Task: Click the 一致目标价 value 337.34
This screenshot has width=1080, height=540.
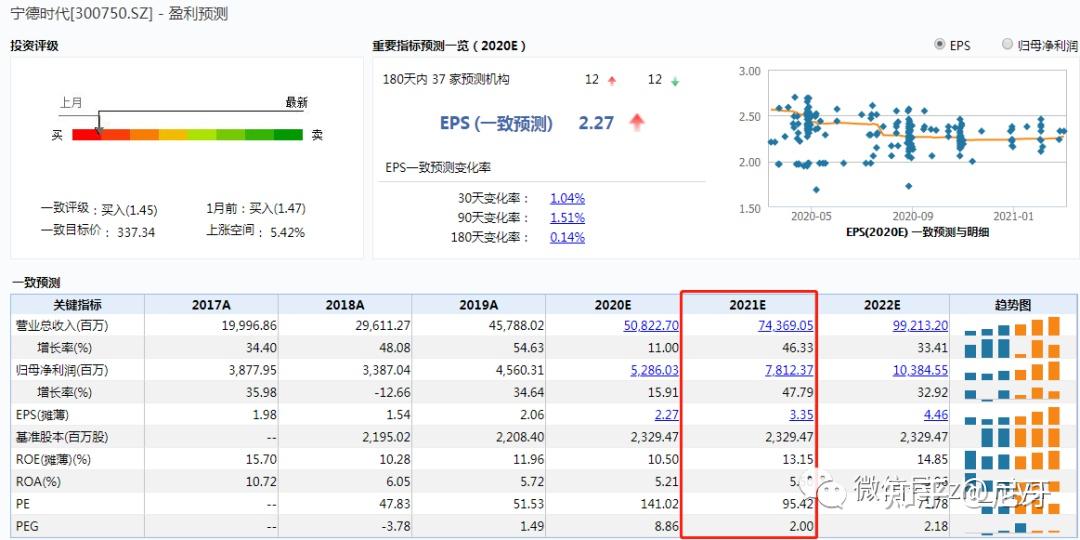Action: coord(136,232)
